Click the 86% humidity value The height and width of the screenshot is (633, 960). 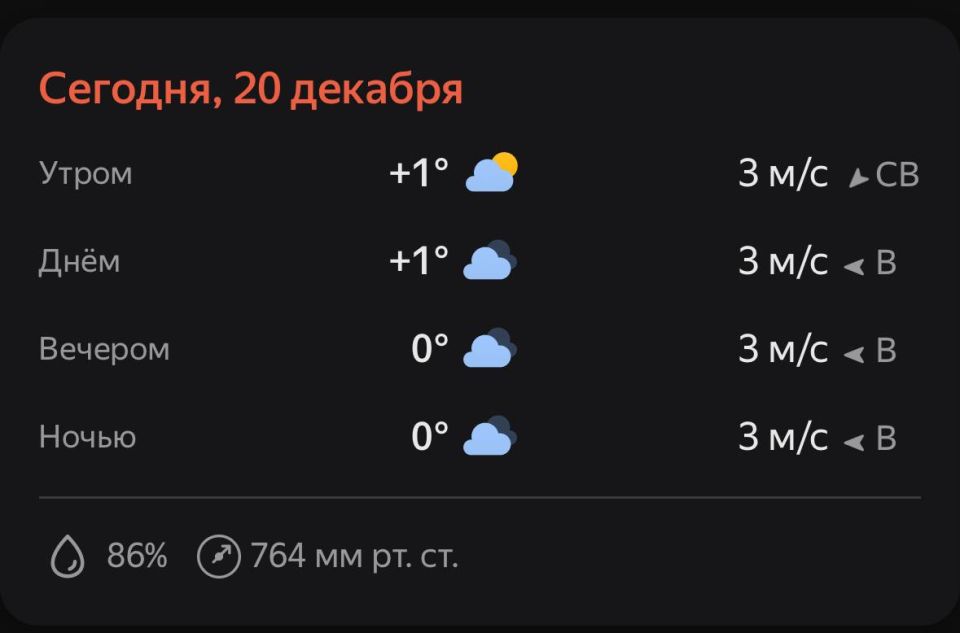click(x=137, y=556)
